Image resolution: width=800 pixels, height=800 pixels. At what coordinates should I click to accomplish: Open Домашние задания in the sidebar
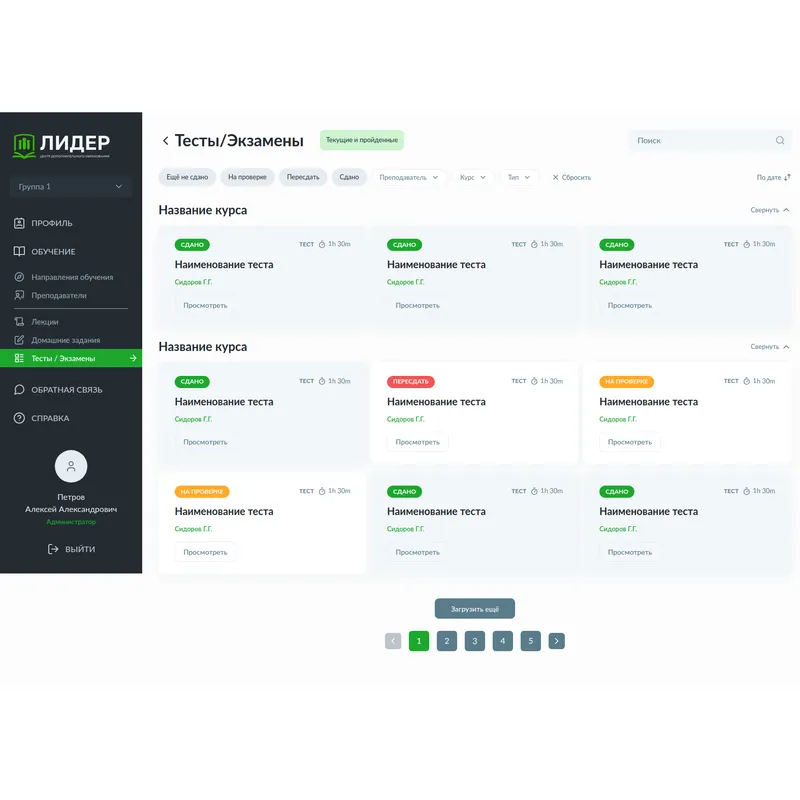[64, 340]
